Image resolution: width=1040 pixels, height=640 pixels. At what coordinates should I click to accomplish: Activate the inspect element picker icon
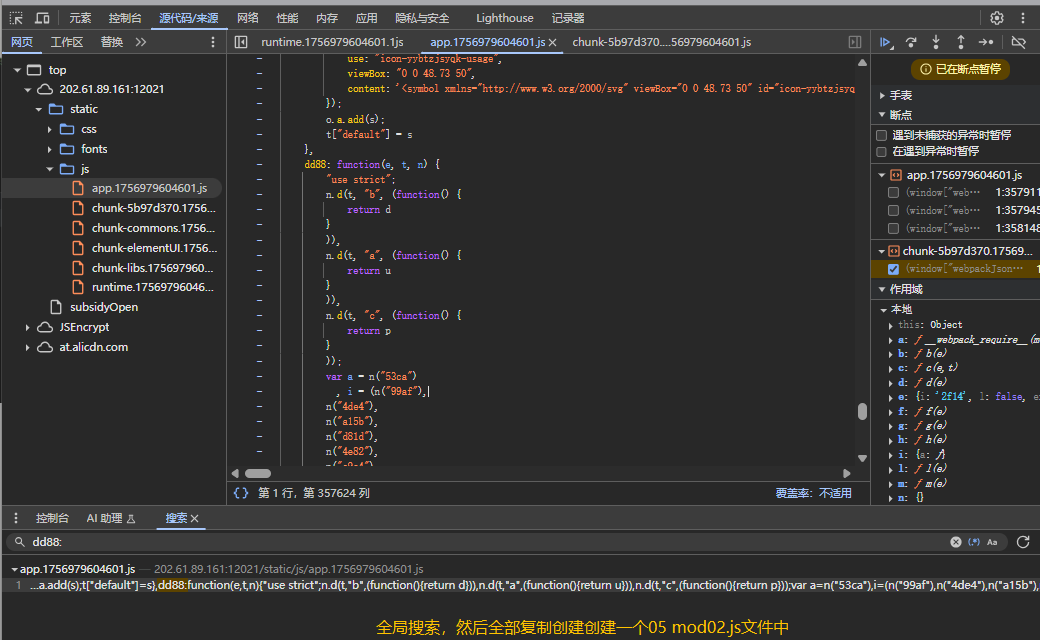coord(16,18)
